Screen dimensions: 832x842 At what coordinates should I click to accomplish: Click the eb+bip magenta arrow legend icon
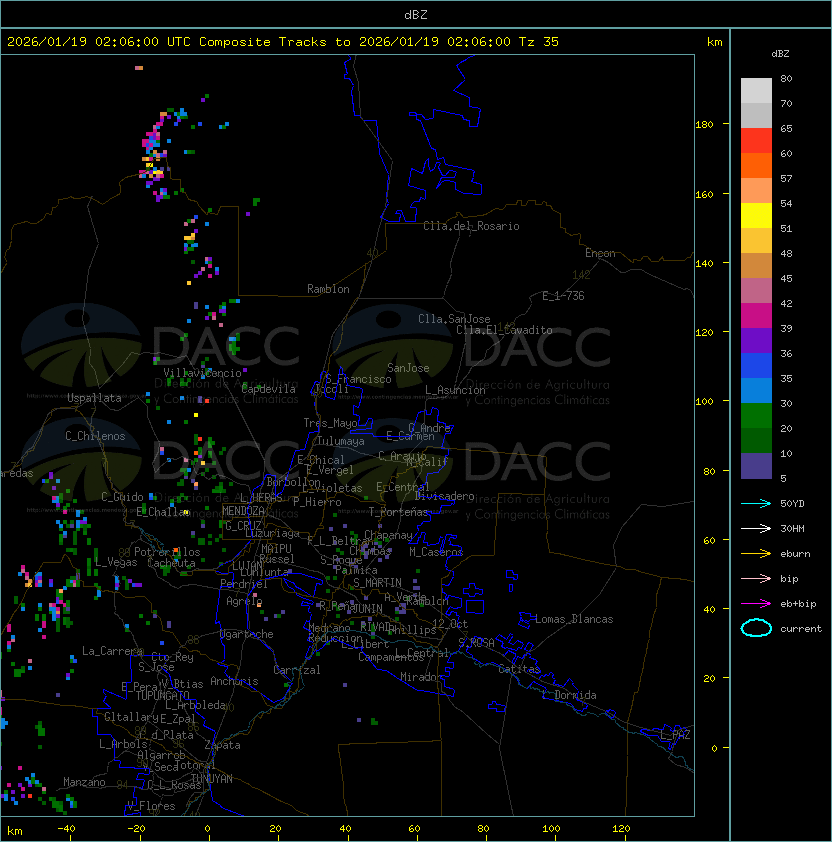[756, 604]
